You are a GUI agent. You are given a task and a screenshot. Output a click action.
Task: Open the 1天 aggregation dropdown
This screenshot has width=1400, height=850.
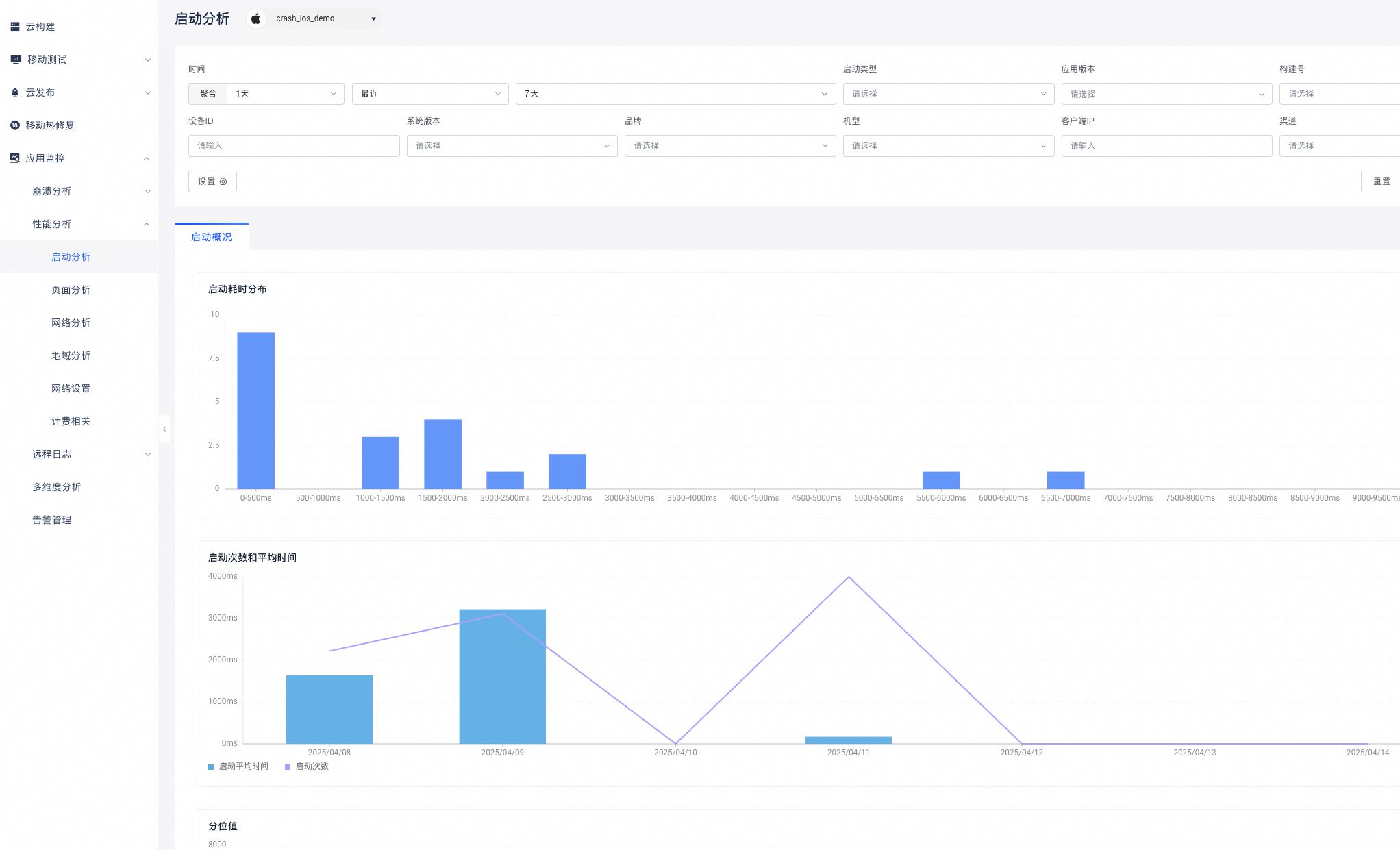pyautogui.click(x=286, y=94)
